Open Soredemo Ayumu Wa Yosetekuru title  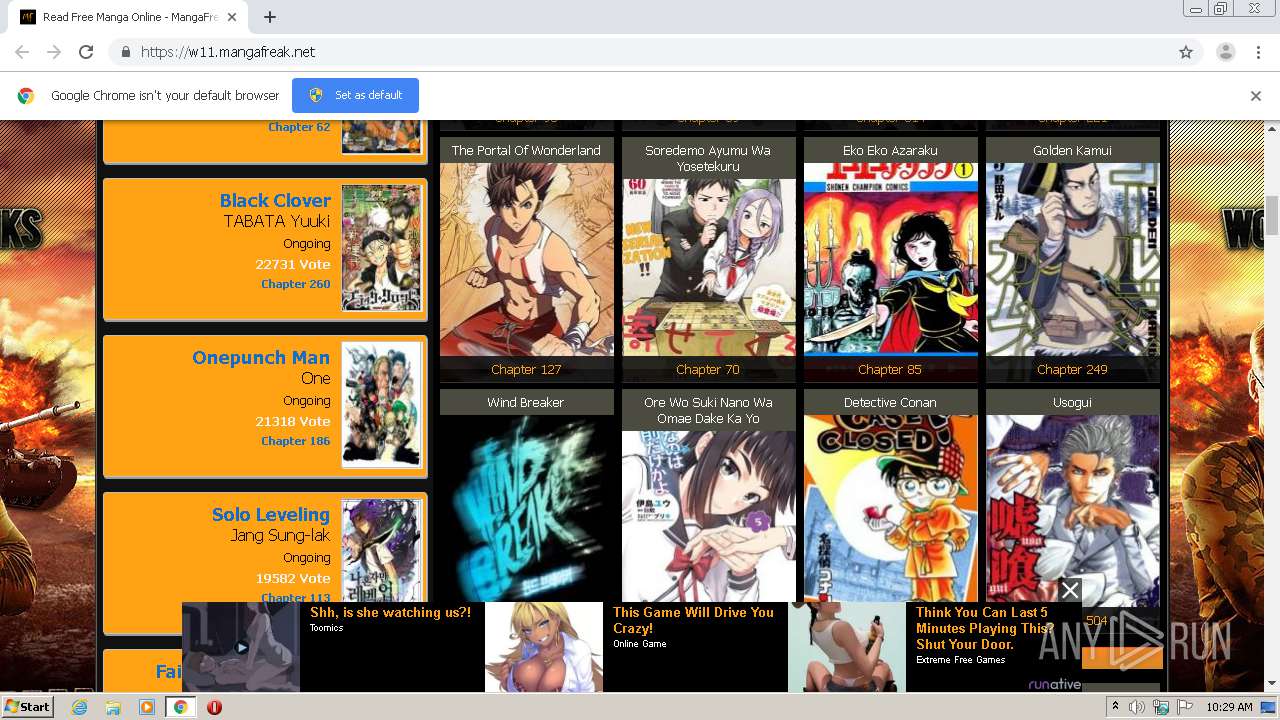click(708, 158)
